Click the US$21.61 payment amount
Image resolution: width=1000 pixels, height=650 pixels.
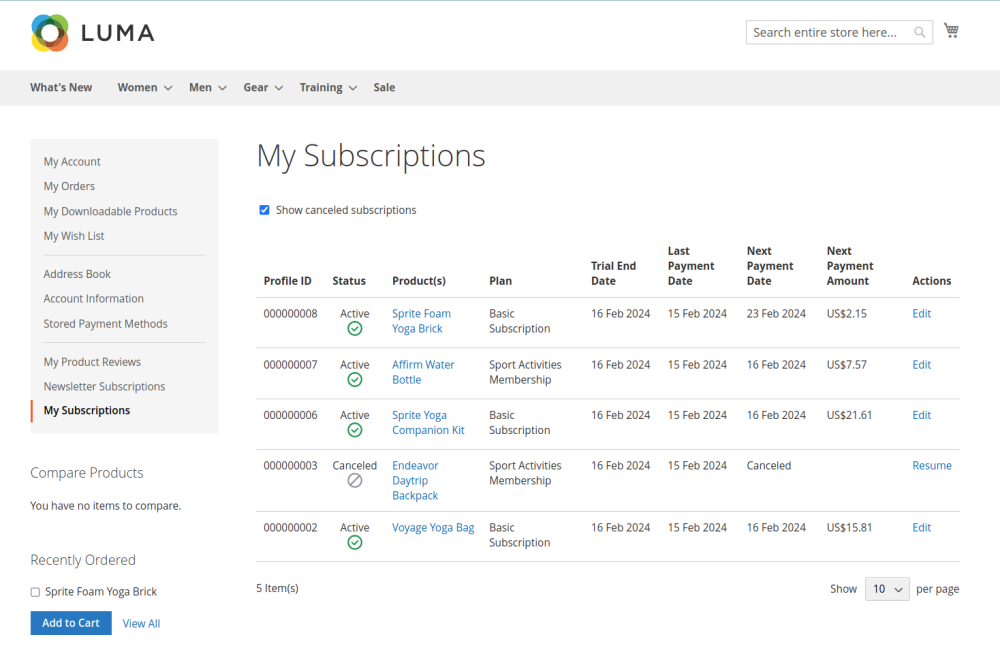[849, 415]
